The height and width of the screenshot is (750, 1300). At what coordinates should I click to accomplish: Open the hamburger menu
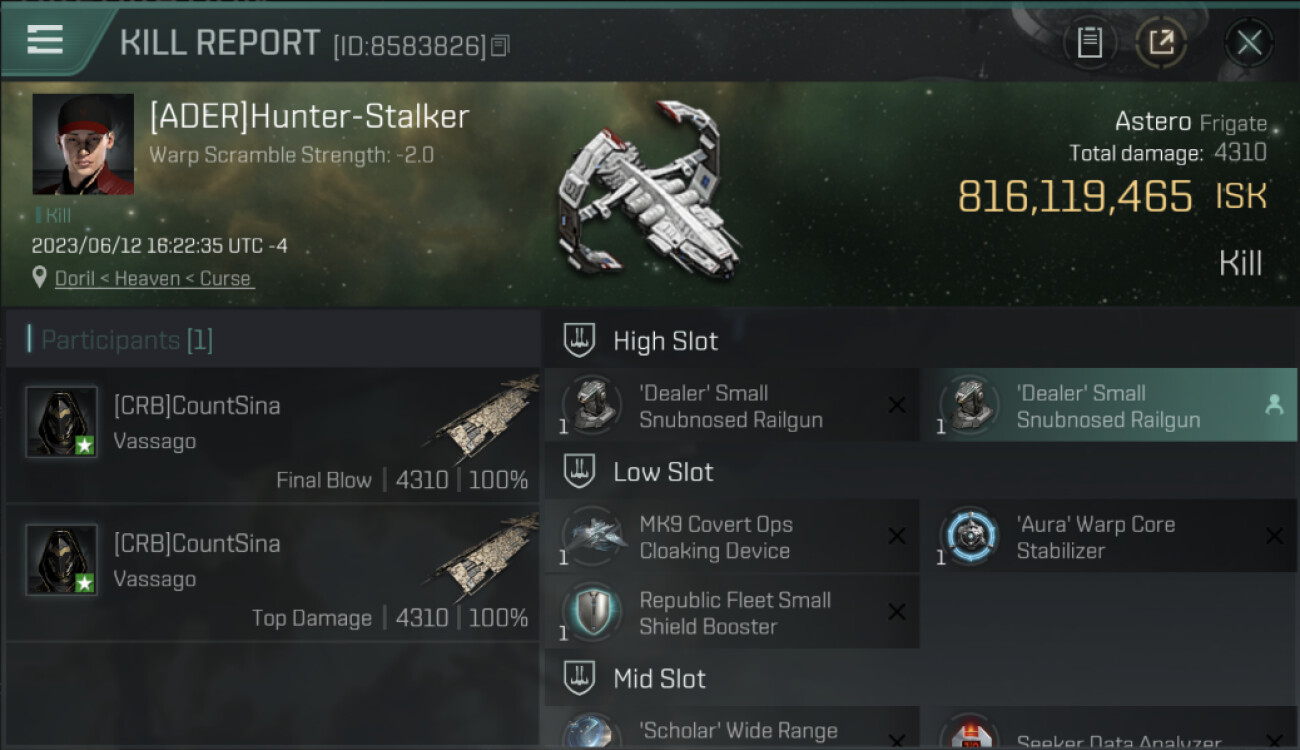click(x=45, y=40)
